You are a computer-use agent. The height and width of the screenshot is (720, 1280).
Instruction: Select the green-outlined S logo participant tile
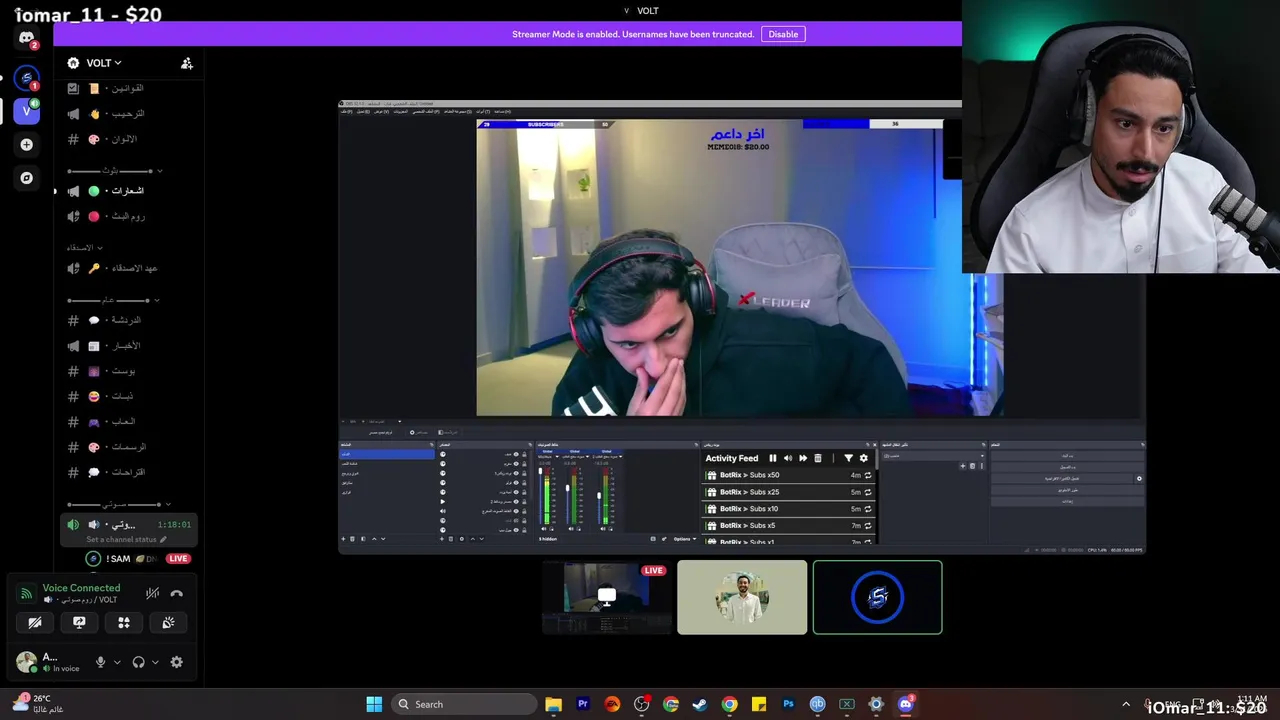pos(877,597)
